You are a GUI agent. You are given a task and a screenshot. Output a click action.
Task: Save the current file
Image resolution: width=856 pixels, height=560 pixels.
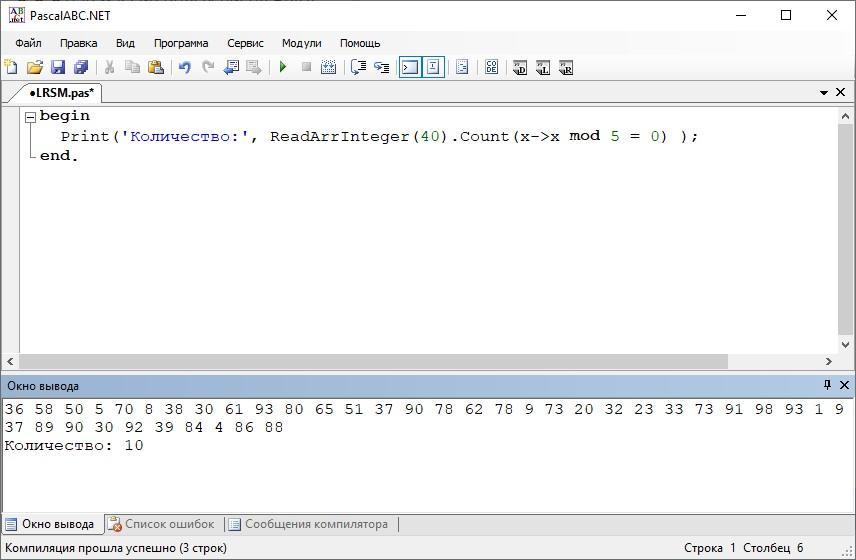(57, 67)
